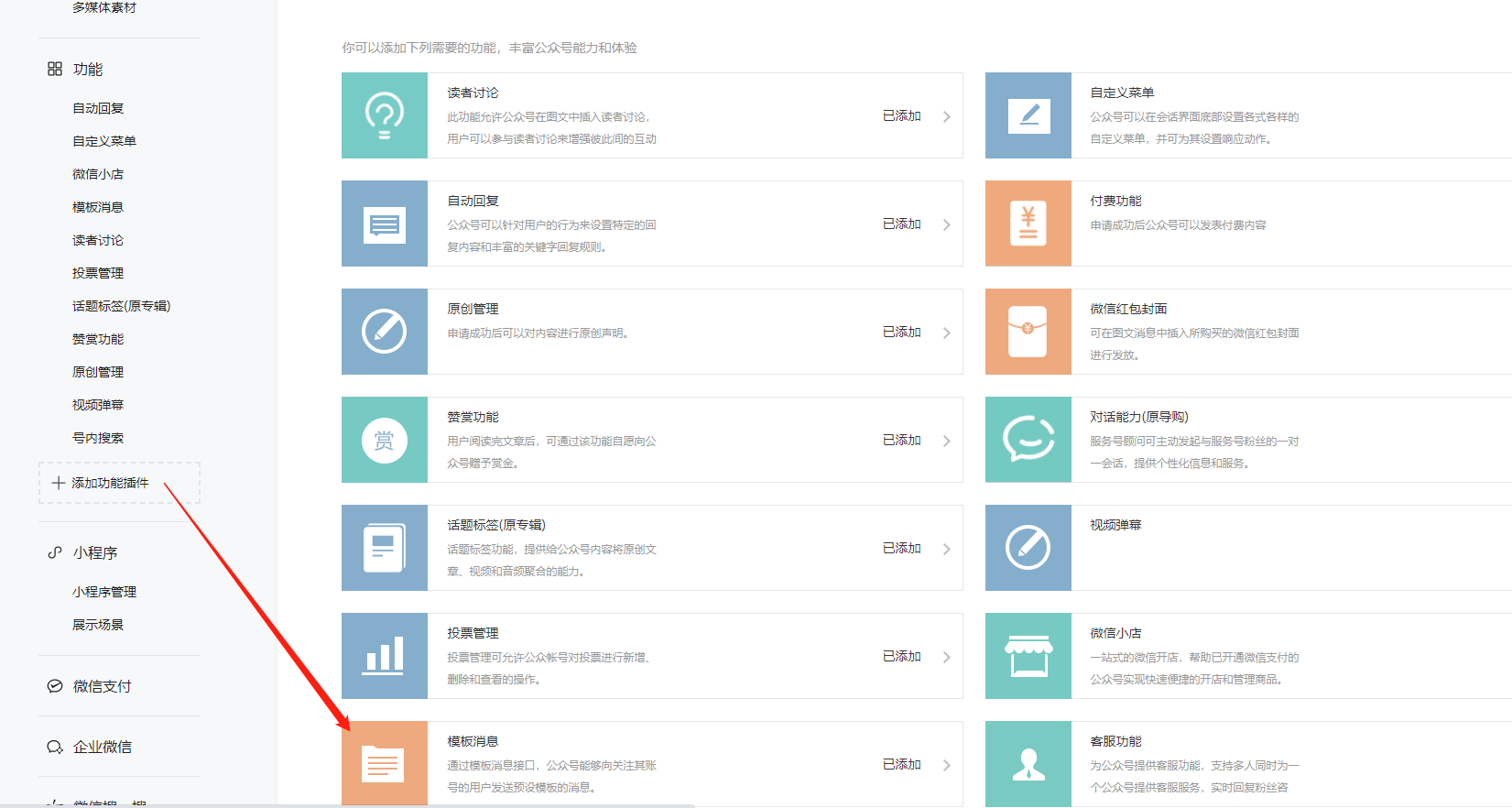Click the 模板消息 orange document icon
The height and width of the screenshot is (808, 1512).
click(385, 763)
